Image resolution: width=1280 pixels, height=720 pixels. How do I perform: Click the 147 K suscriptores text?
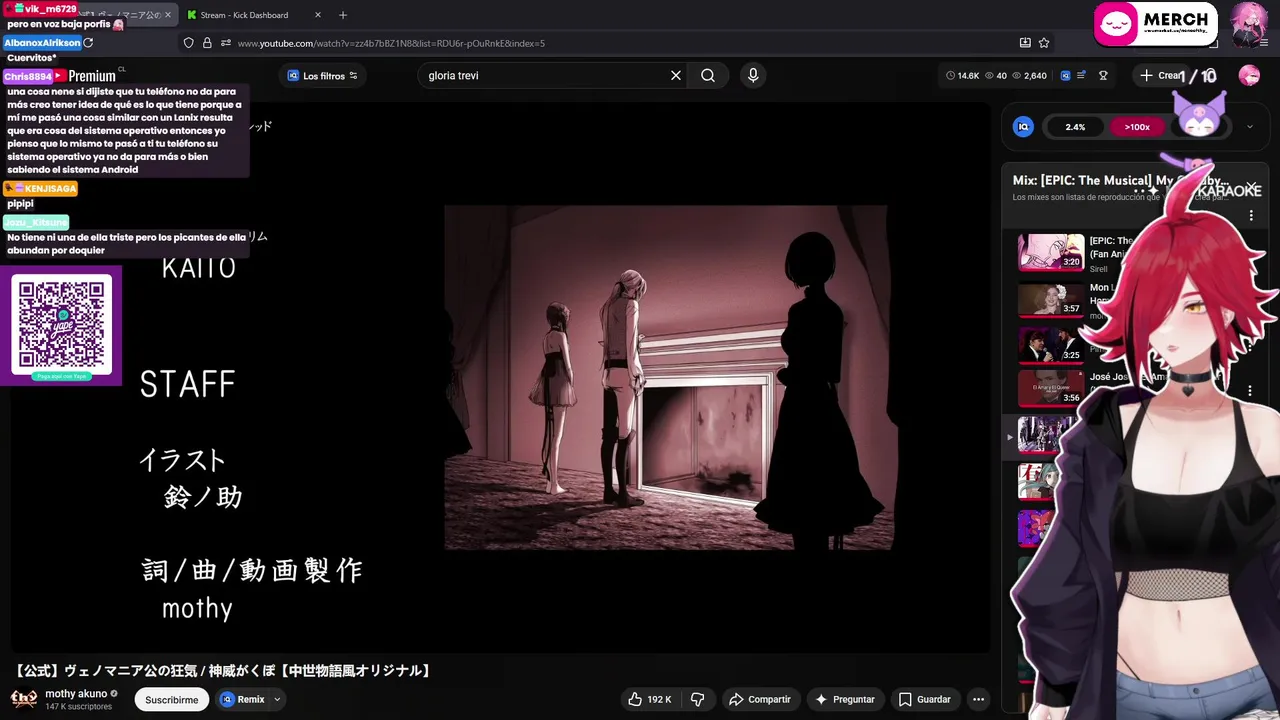coord(78,706)
